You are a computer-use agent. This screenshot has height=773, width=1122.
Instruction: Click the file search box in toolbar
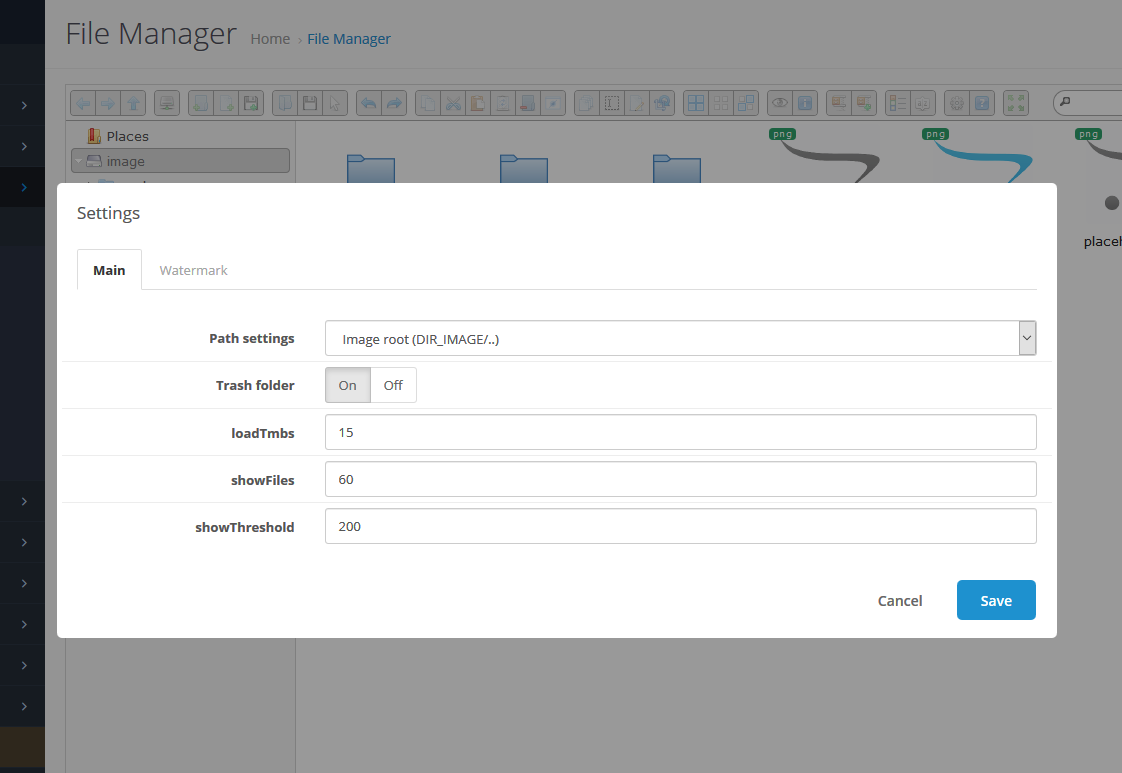[x=1088, y=102]
